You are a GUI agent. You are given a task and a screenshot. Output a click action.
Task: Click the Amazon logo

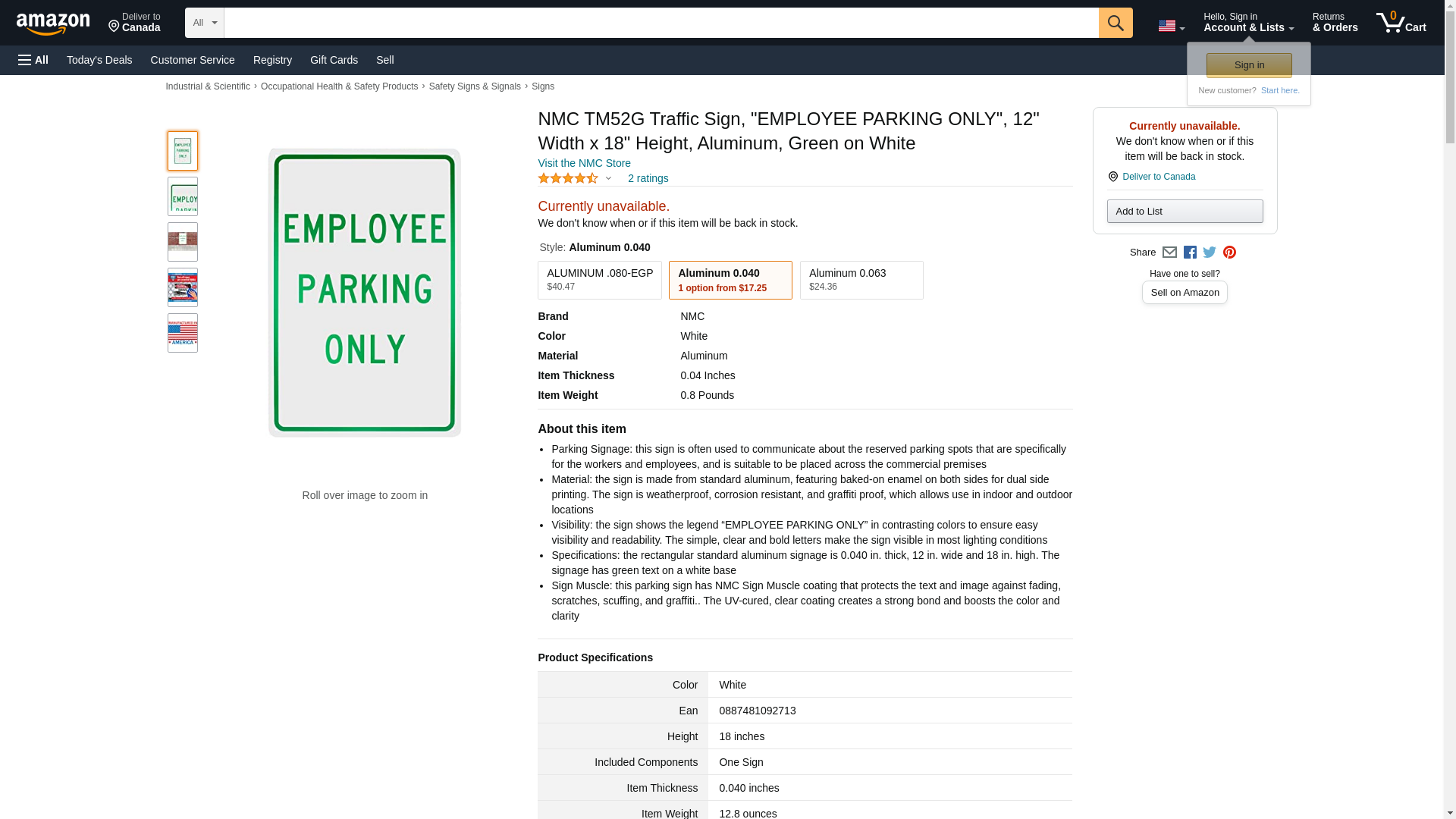tap(53, 24)
